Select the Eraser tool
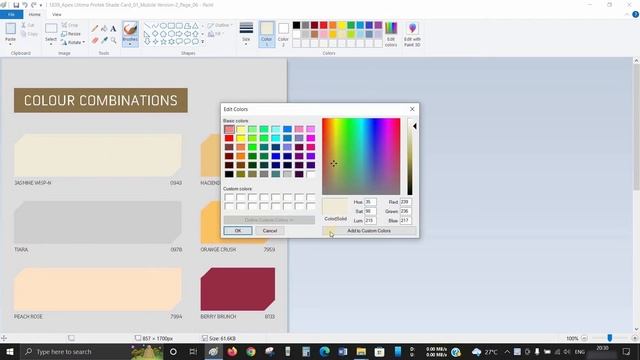This screenshot has height=360, width=640. 95,40
